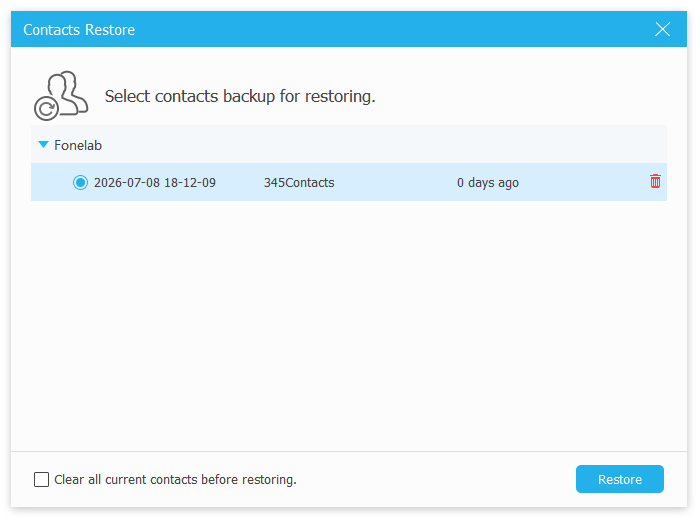Click the 'Clear all current contacts before restoring.' label
Viewport: 700px width, 520px height.
click(x=175, y=479)
